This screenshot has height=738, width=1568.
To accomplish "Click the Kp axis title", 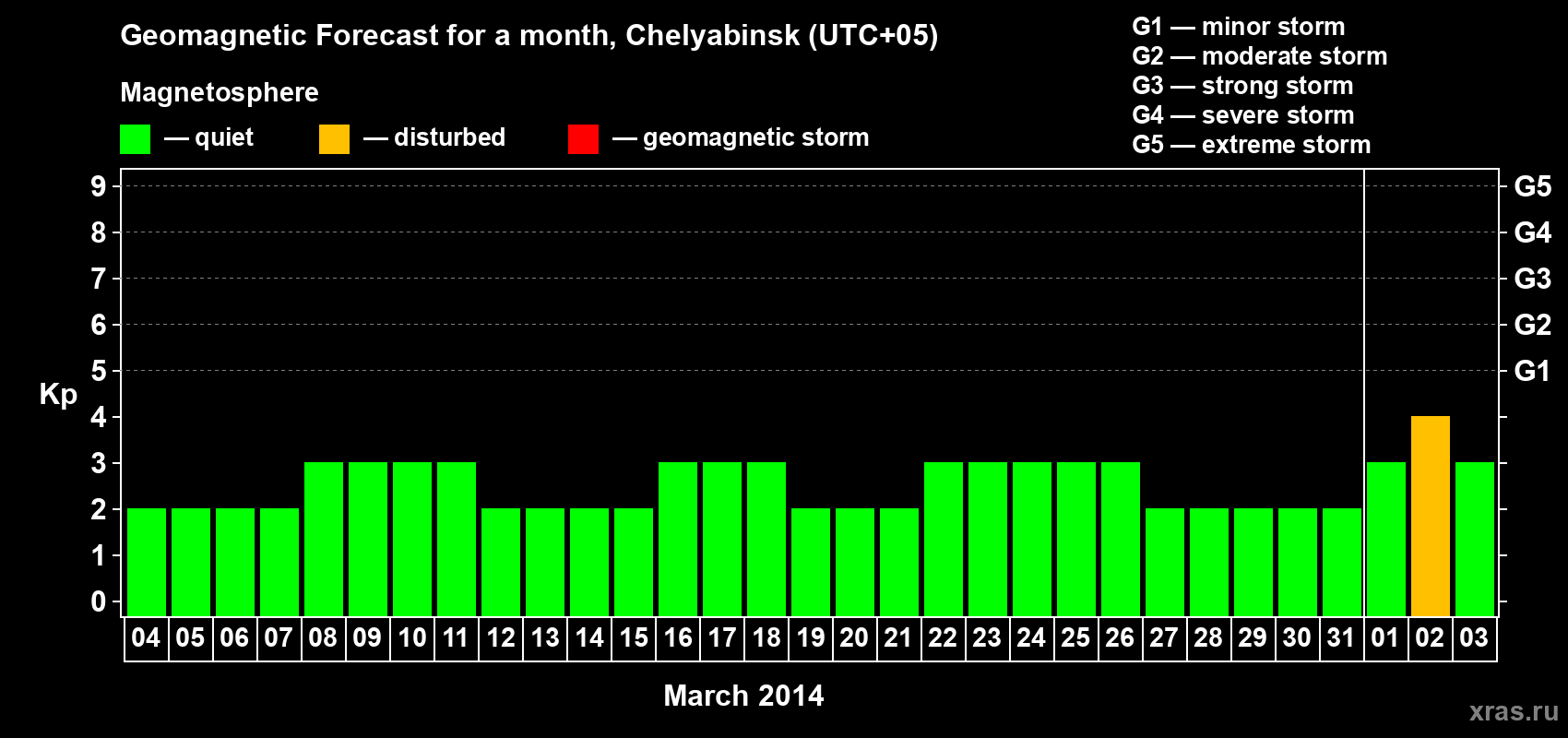I will (x=58, y=395).
